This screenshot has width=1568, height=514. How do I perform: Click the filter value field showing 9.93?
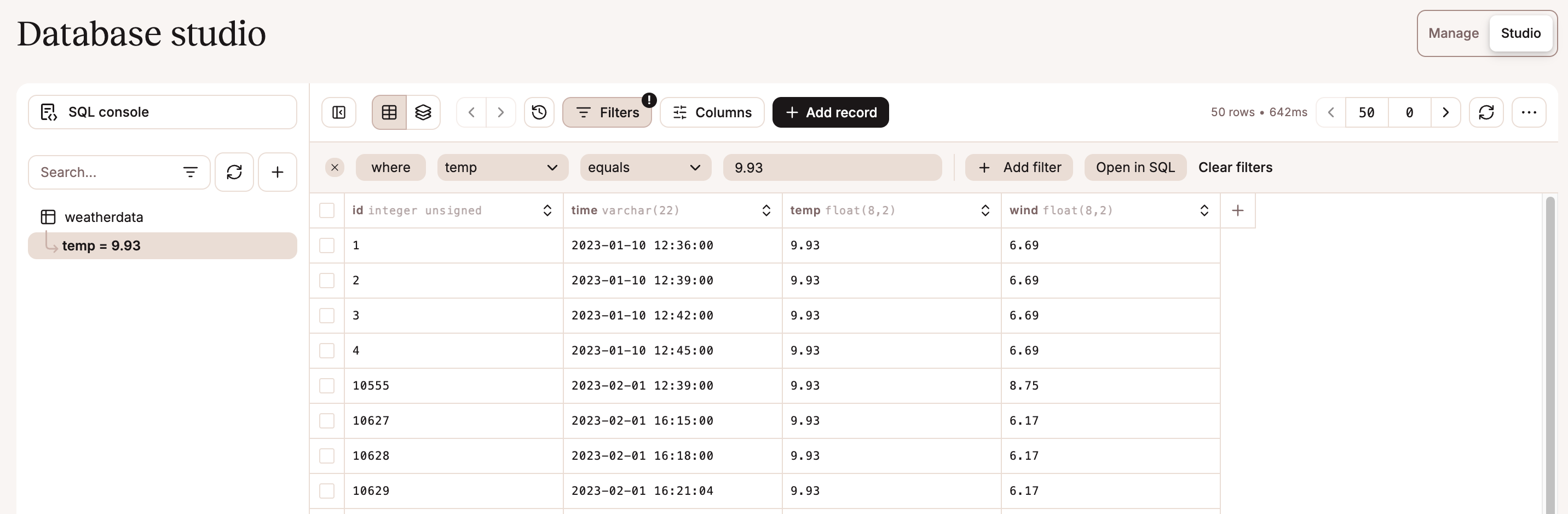point(832,168)
